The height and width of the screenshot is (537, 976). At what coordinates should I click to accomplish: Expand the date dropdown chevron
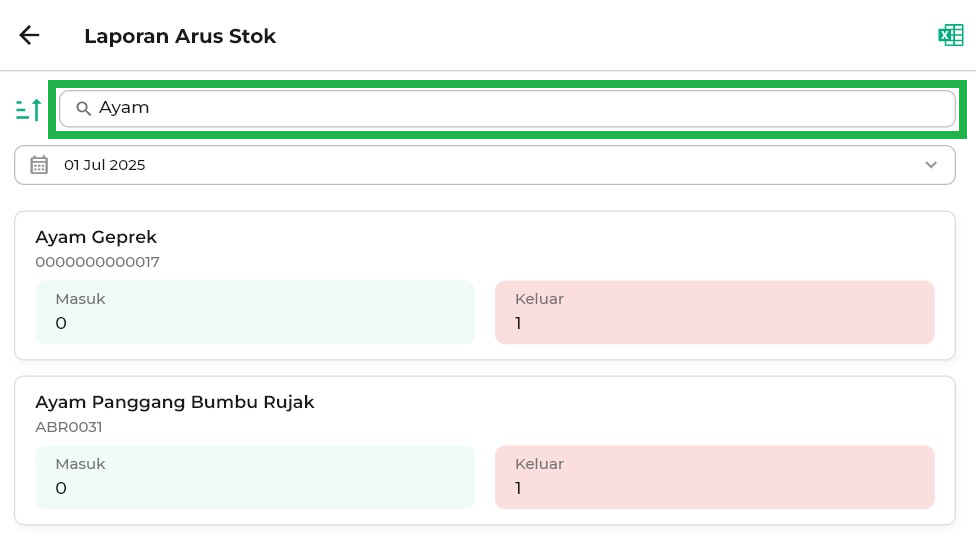pos(931,165)
